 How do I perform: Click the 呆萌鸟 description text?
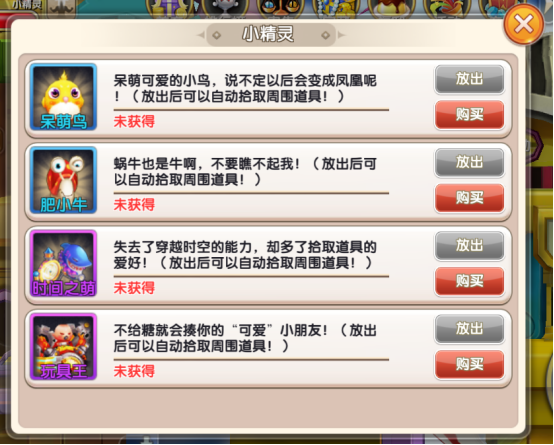point(245,88)
